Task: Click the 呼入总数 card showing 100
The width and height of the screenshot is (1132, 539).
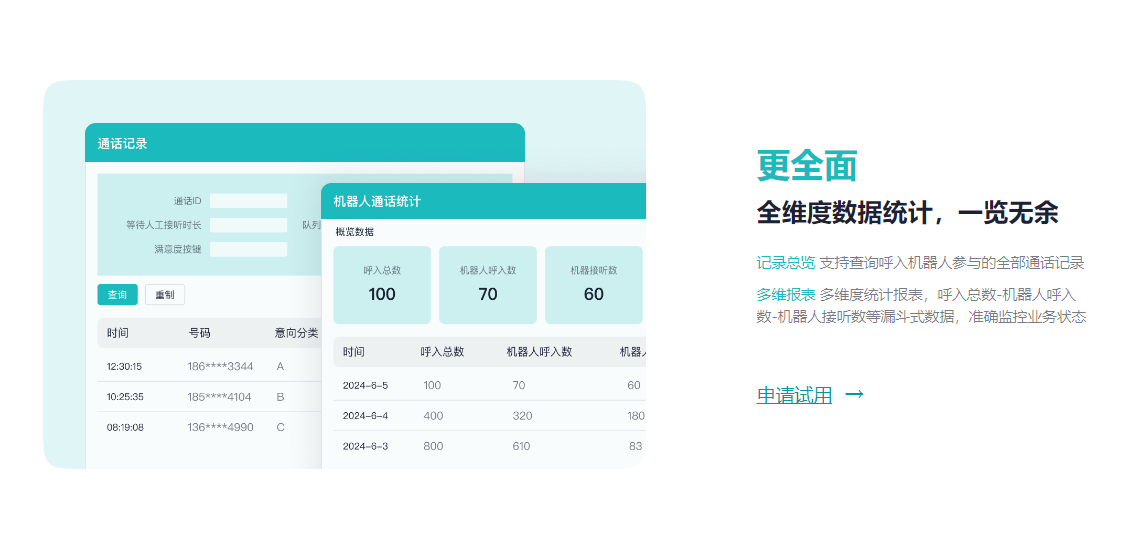Action: (382, 285)
